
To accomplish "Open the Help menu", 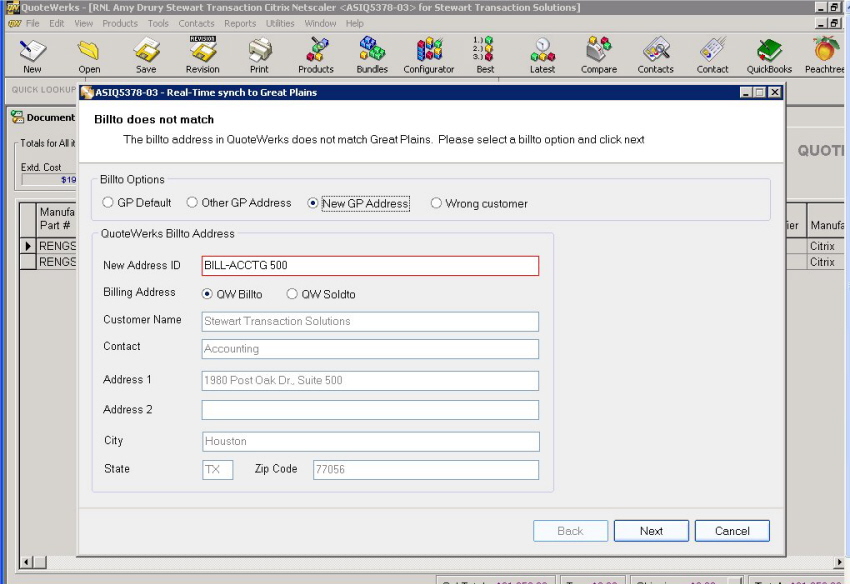I will tap(355, 23).
